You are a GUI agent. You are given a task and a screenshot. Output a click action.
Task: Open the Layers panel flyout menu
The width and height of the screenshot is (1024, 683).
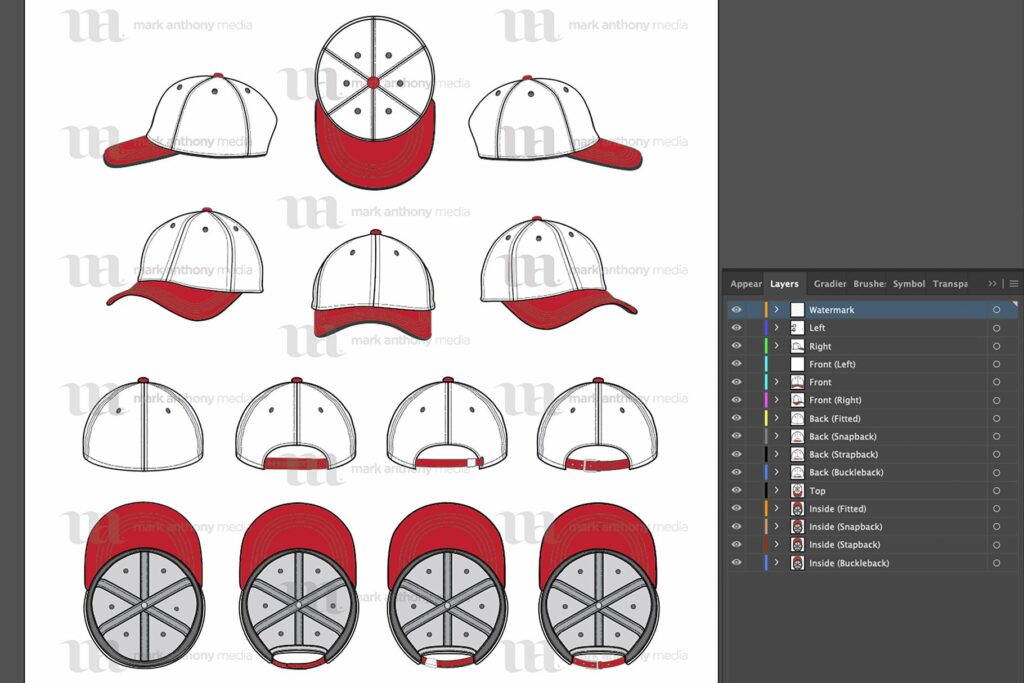pos(1012,283)
